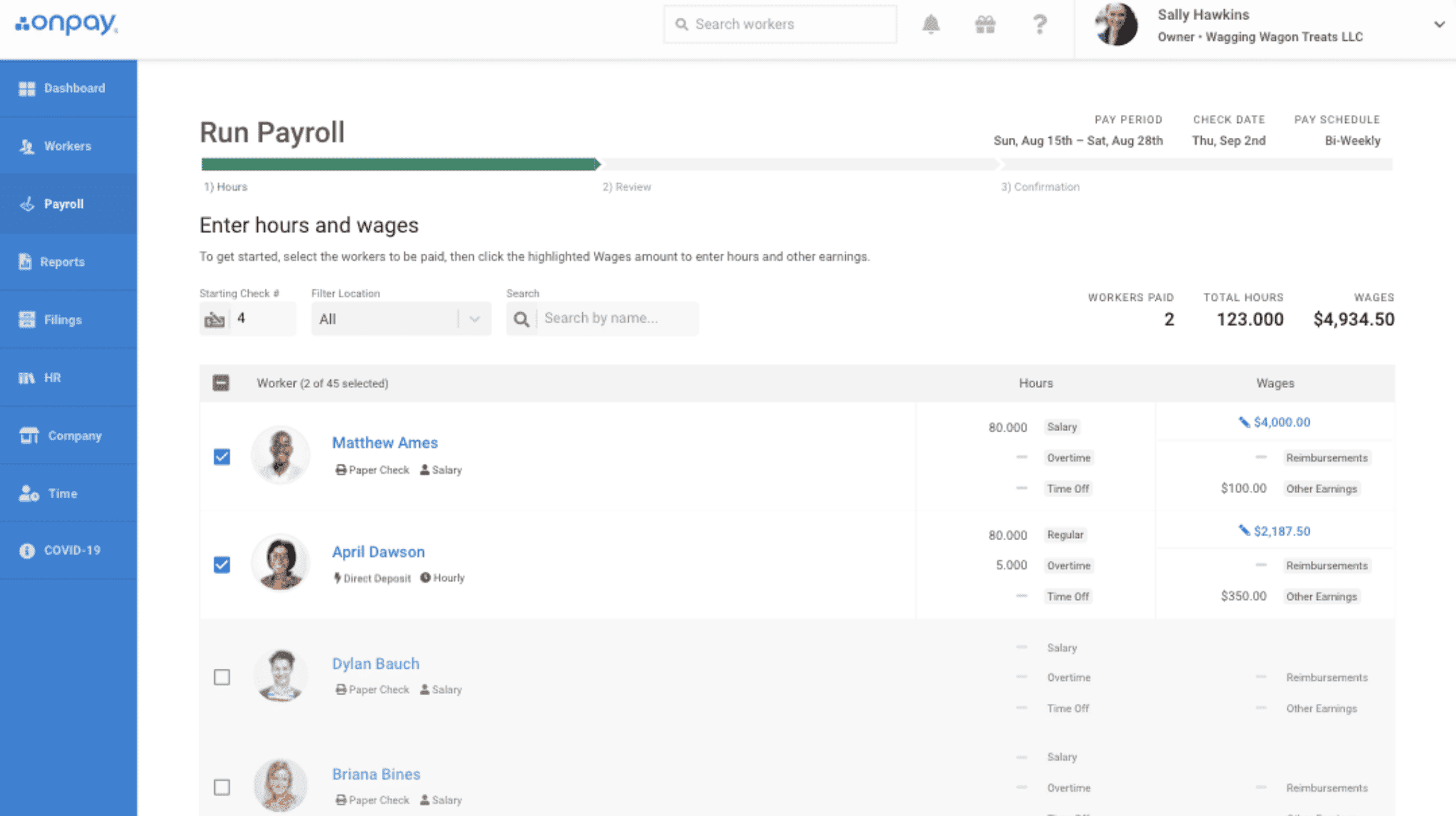This screenshot has height=816, width=1456.
Task: Toggle the select-all workers header checkbox
Action: coord(221,383)
